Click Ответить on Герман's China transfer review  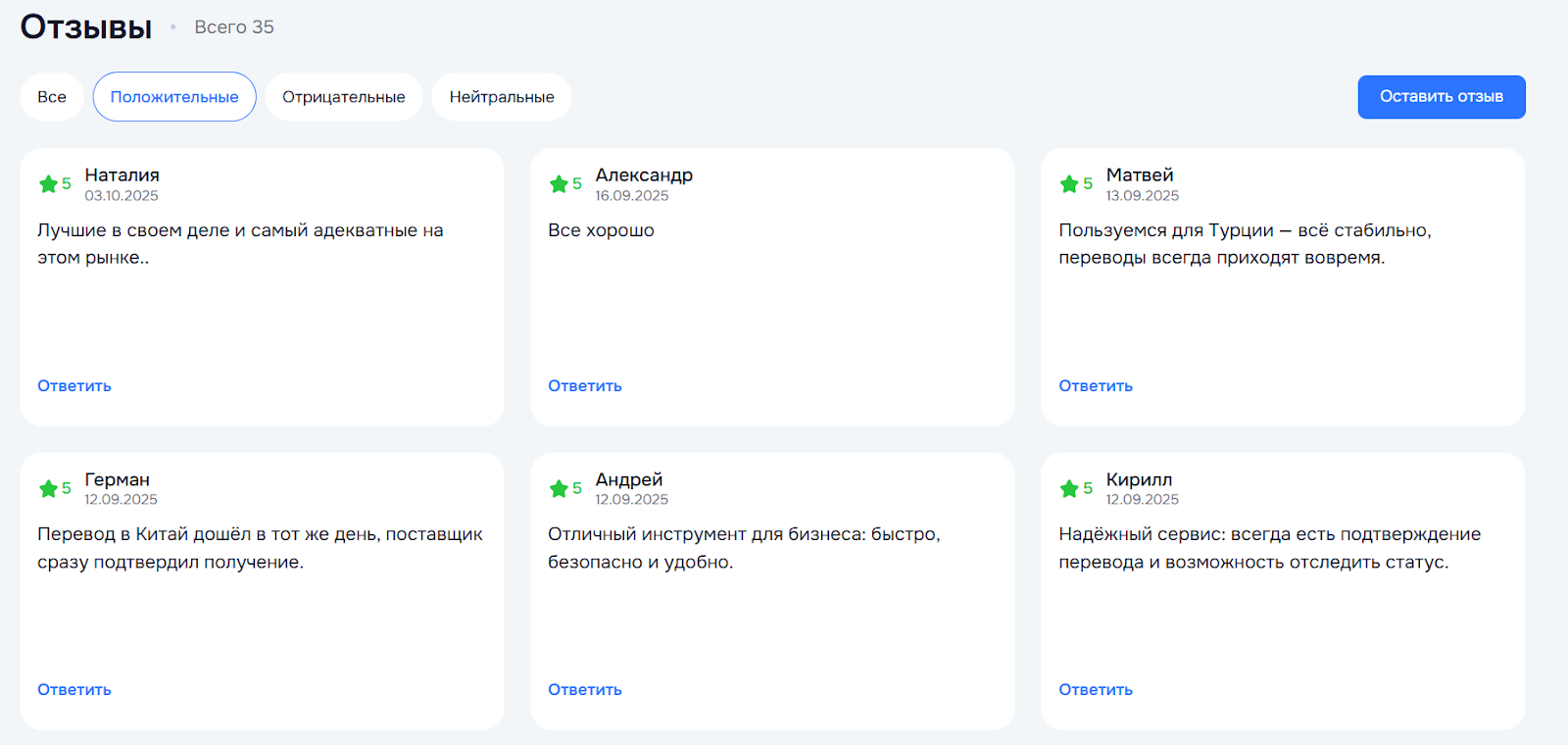pyautogui.click(x=74, y=690)
